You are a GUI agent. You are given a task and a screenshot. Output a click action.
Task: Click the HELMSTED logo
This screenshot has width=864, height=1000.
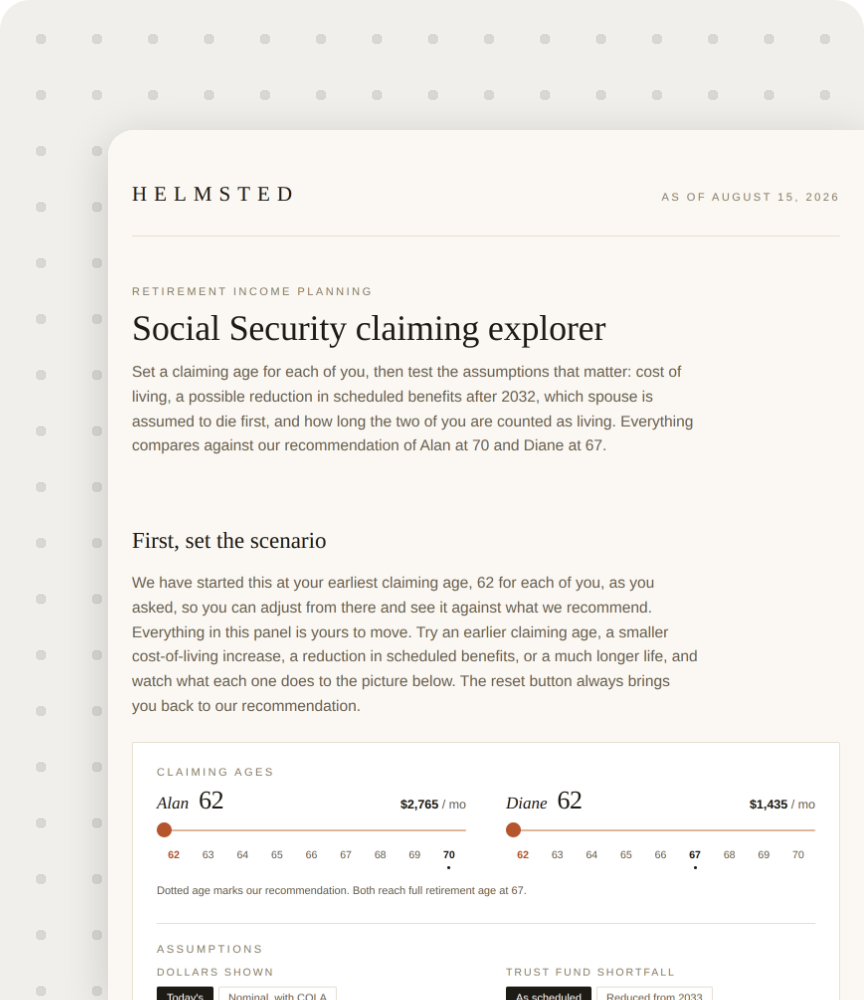[x=212, y=194]
